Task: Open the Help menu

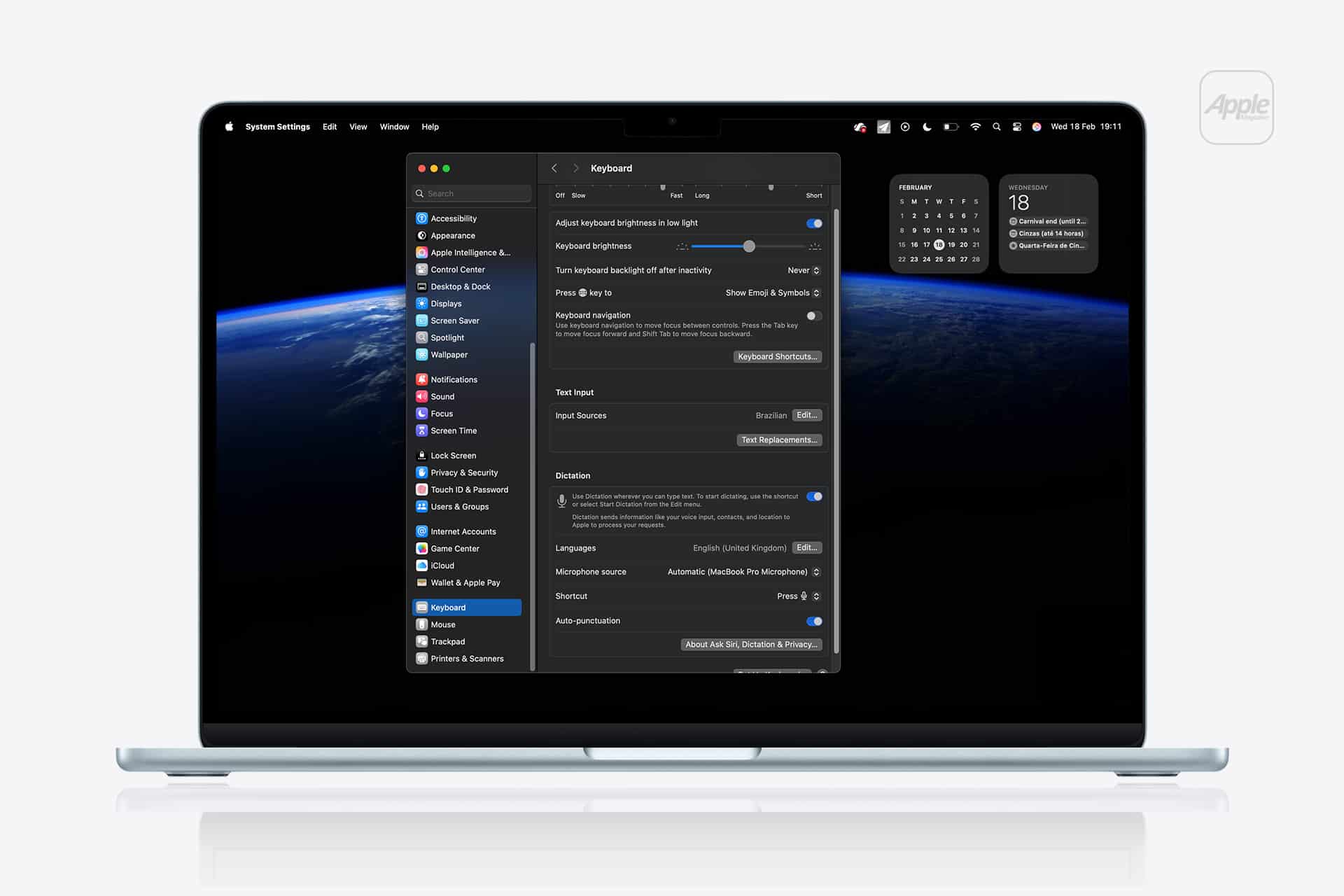Action: (430, 127)
